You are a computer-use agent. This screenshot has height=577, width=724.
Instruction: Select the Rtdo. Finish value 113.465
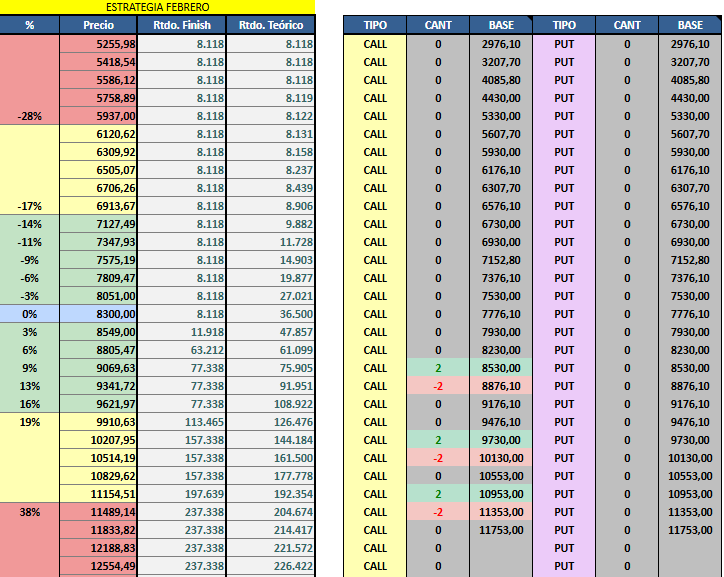tap(181, 422)
